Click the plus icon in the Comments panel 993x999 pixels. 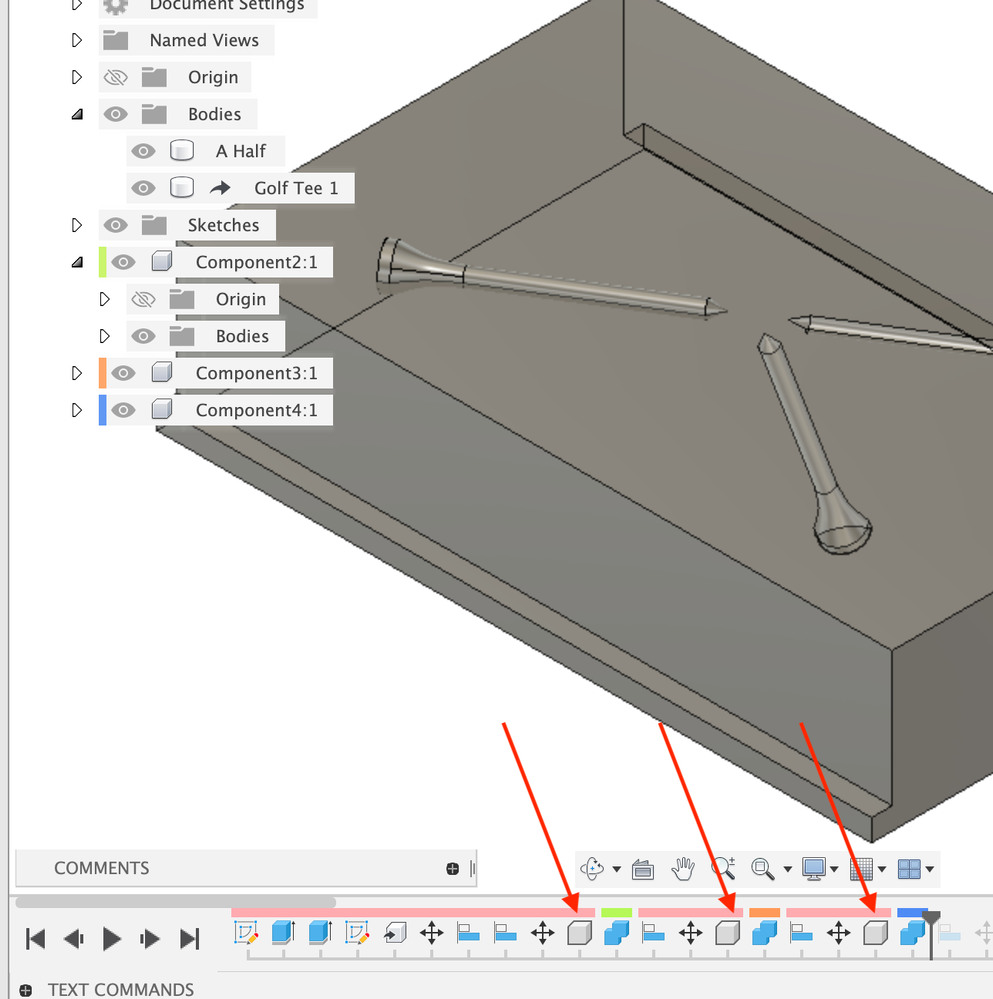pos(452,868)
